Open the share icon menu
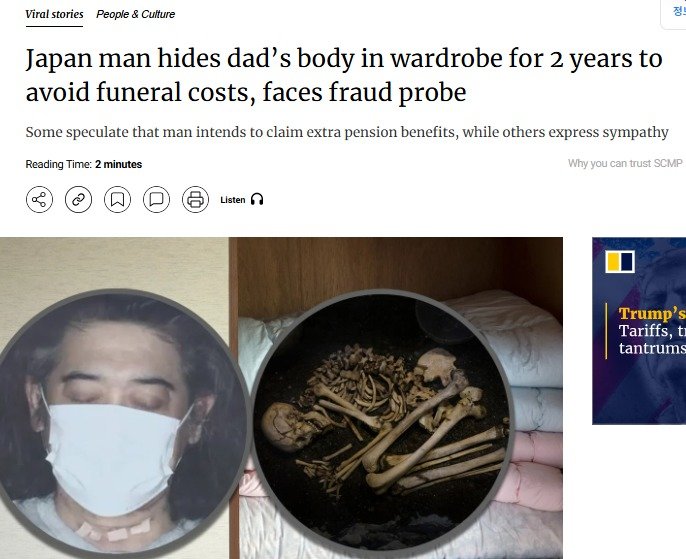 [39, 199]
